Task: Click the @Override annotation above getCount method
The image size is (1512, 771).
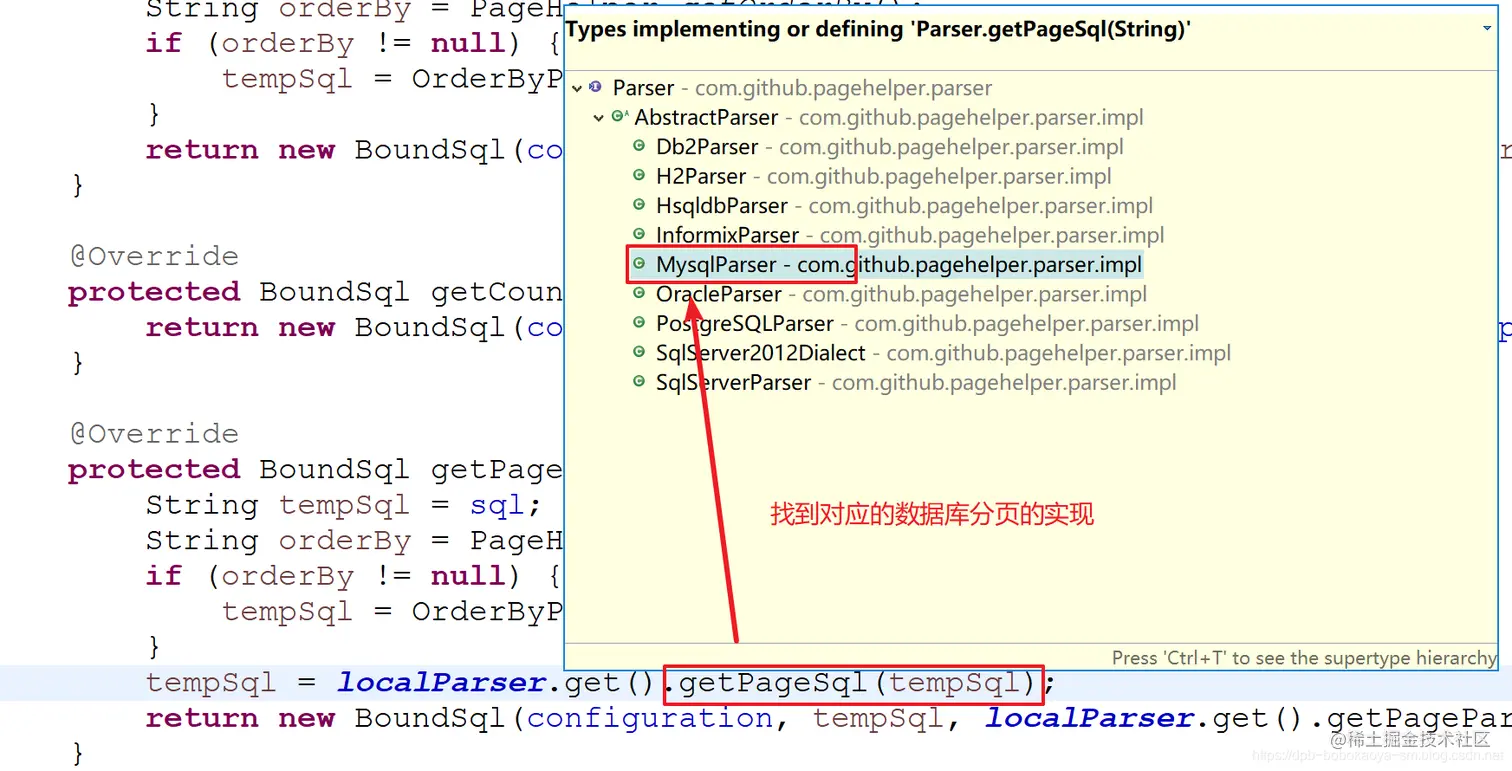Action: 154,256
